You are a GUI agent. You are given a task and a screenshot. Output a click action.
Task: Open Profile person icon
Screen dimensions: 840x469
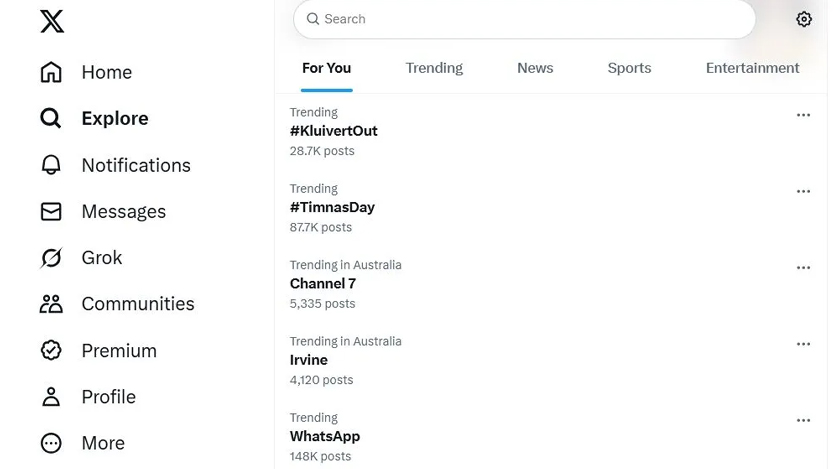[x=51, y=397]
